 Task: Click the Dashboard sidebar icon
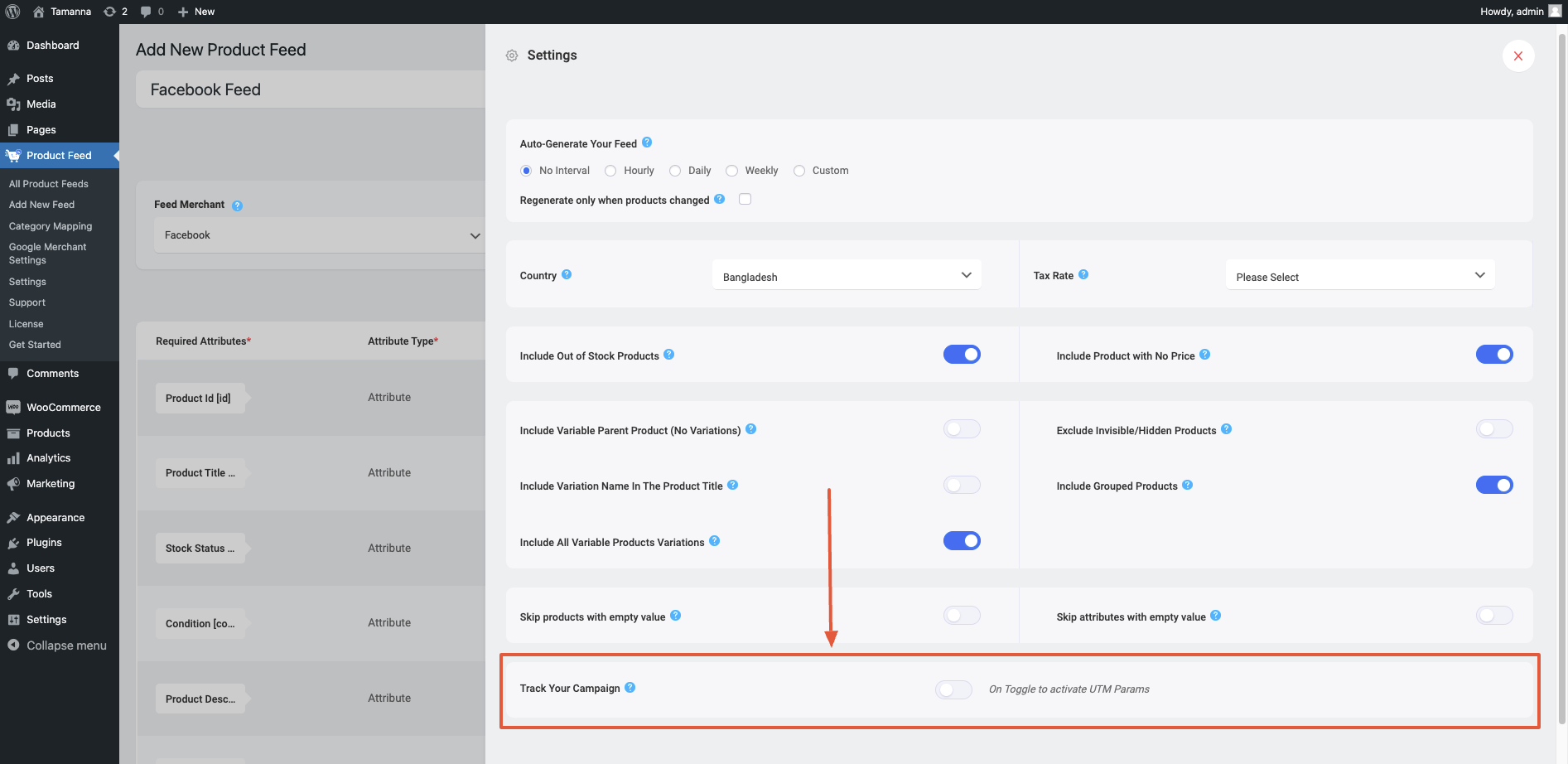(13, 46)
